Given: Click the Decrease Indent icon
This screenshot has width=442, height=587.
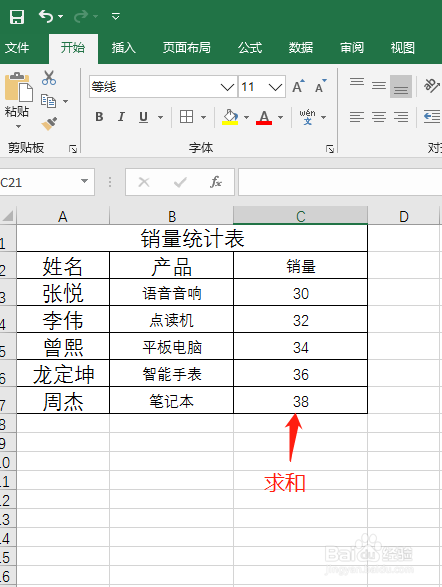Looking at the screenshot, I should pyautogui.click(x=432, y=117).
